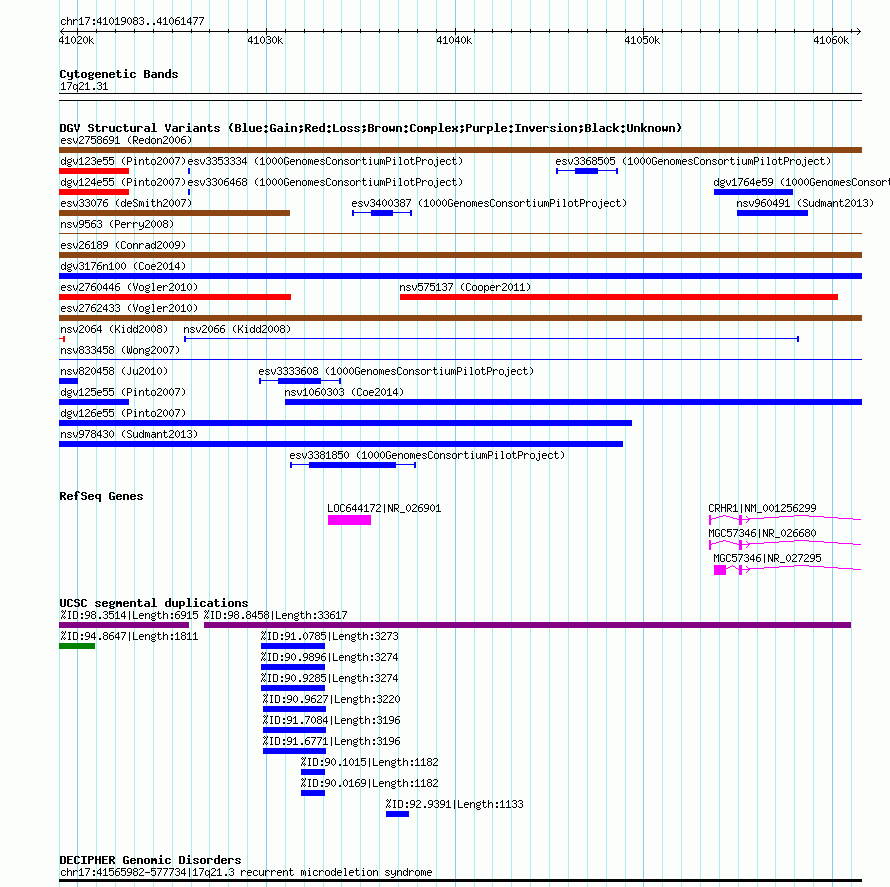The image size is (890, 887).
Task: Select the nsv575137 (Cooper2011) loss bar
Action: click(x=619, y=297)
